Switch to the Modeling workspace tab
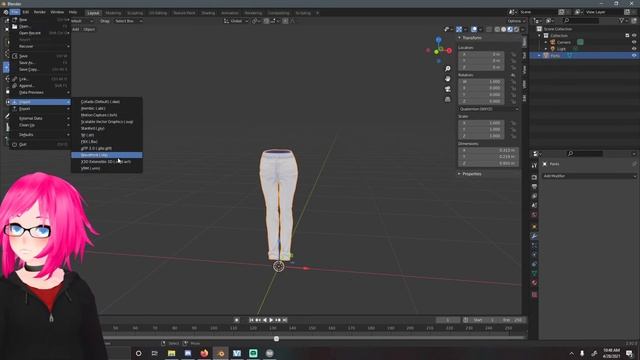The width and height of the screenshot is (640, 360). pyautogui.click(x=113, y=13)
